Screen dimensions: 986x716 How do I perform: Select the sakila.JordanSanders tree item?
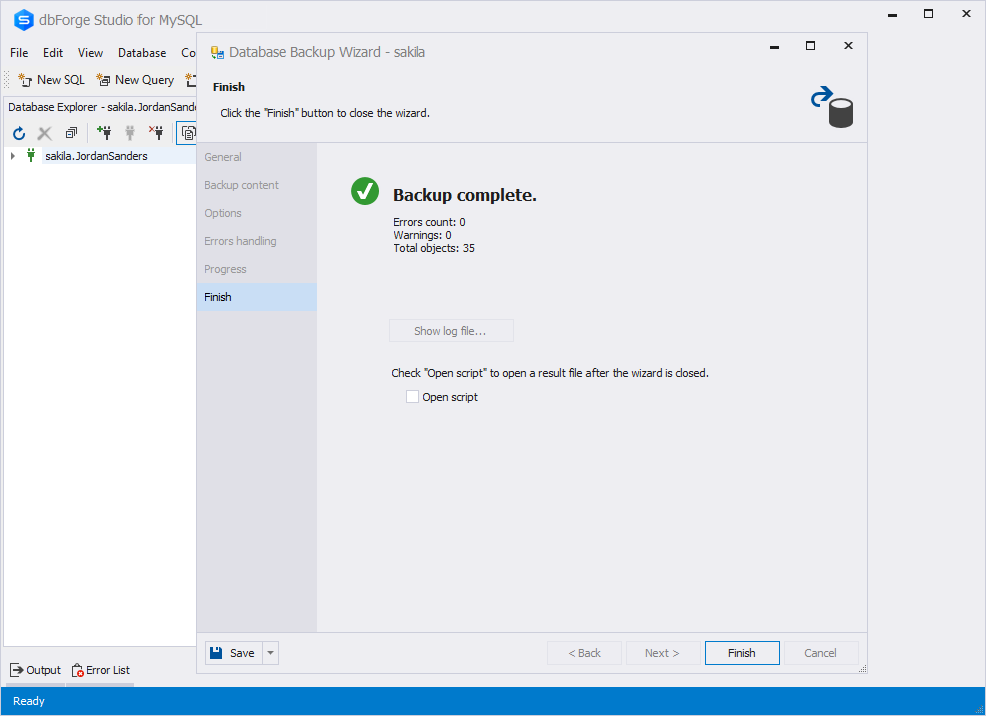96,156
